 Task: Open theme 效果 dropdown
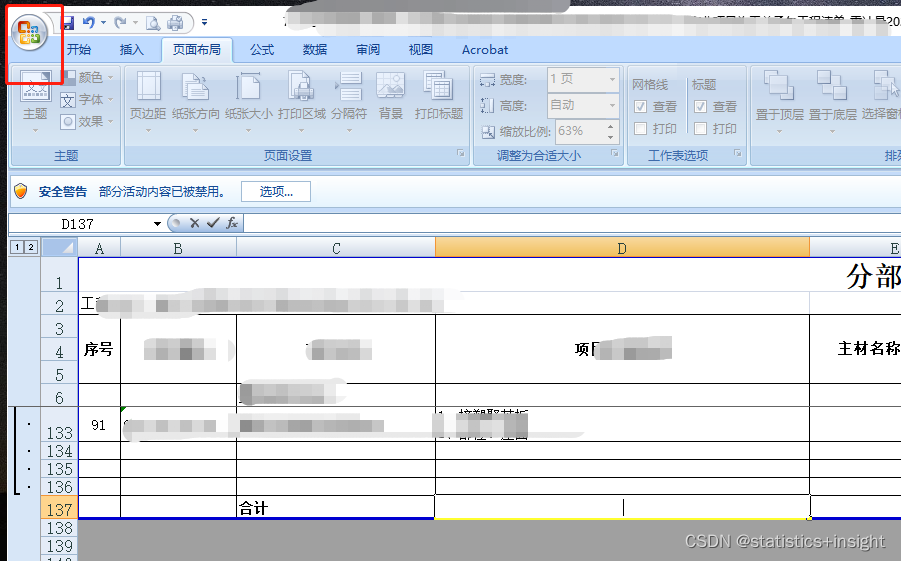(88, 121)
